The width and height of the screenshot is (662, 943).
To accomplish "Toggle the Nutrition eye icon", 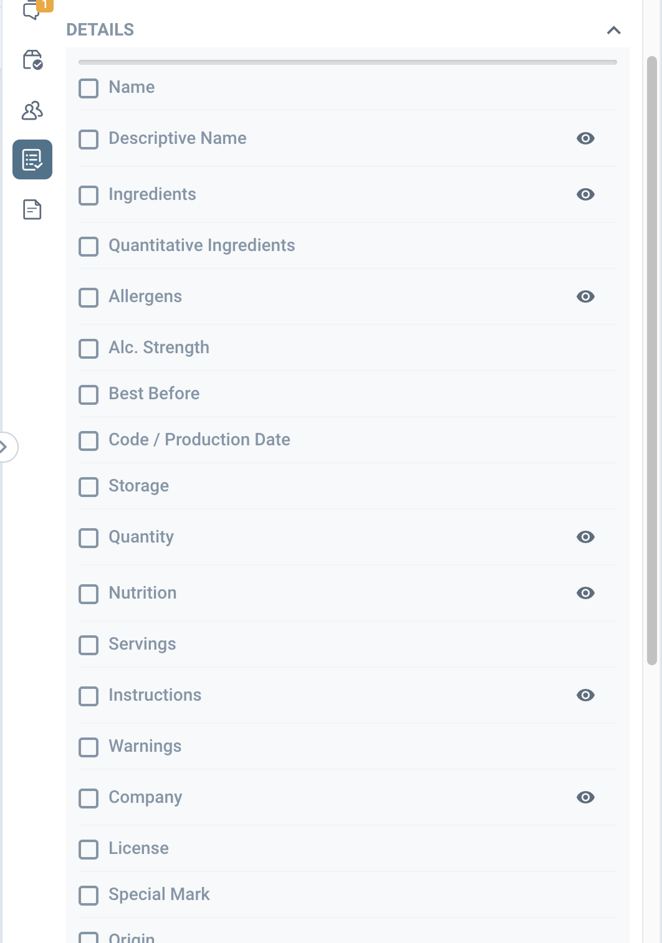I will click(586, 593).
